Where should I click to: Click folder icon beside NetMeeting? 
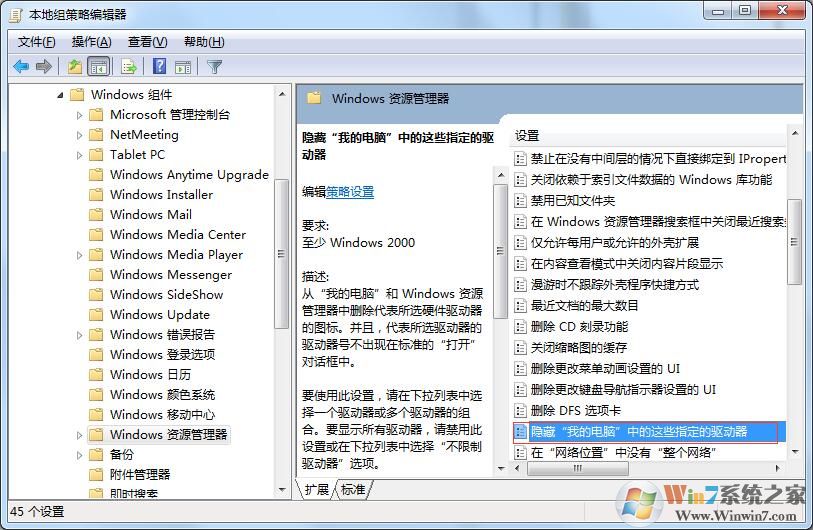[96, 135]
